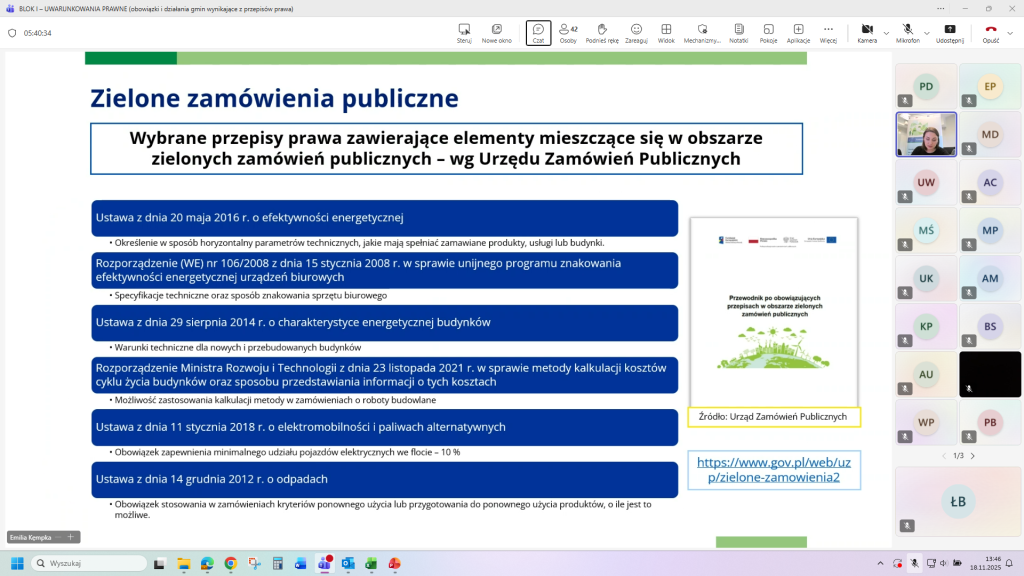
Task: Expand the Mikrofon options dropdown arrow
Action: (927, 33)
